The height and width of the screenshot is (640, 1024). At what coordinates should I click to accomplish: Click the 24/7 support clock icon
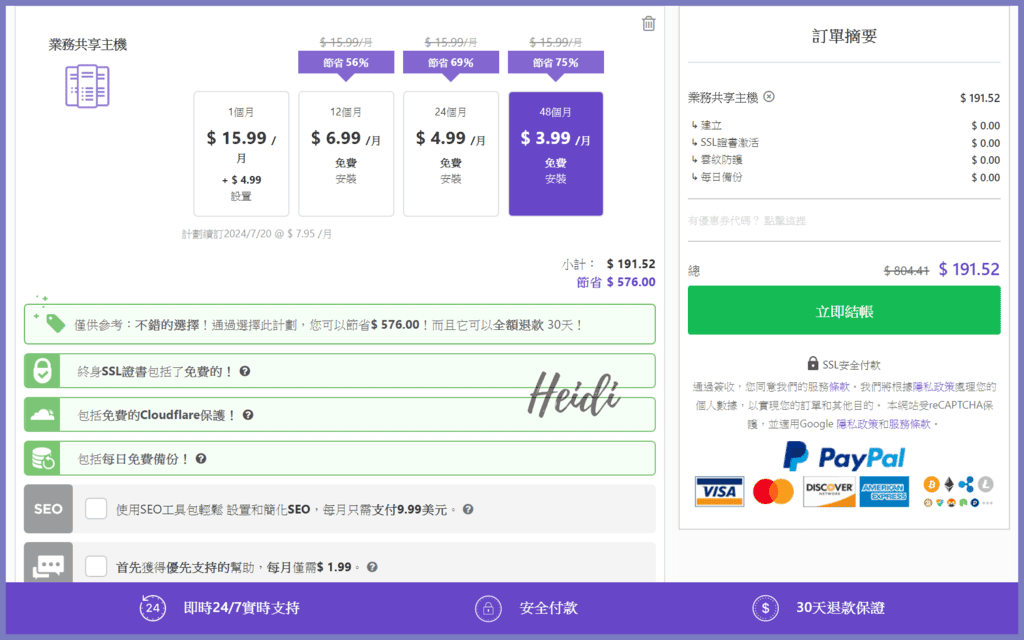click(x=152, y=608)
